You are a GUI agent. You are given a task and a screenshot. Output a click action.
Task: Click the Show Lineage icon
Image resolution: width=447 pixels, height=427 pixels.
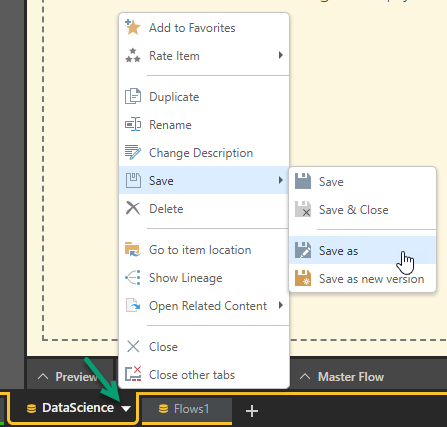(x=133, y=277)
